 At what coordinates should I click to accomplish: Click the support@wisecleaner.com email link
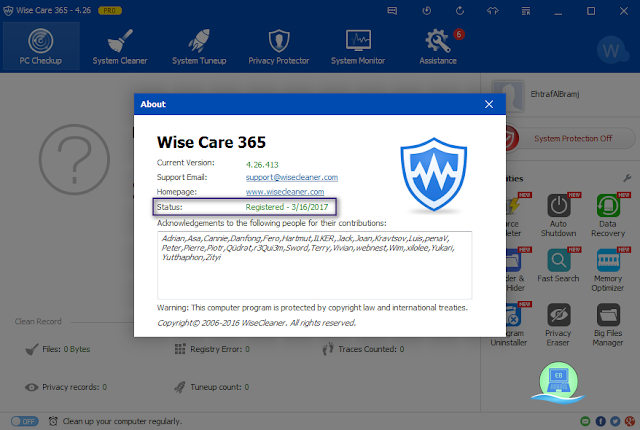[x=292, y=177]
